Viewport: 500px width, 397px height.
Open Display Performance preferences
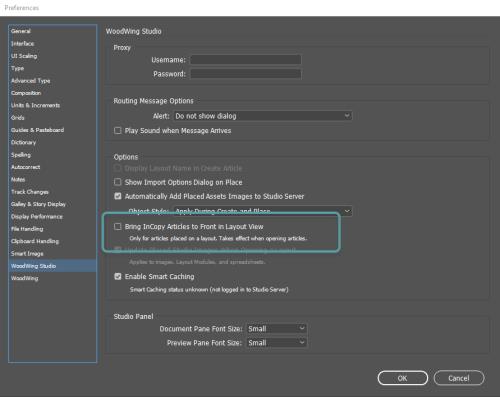coord(37,216)
